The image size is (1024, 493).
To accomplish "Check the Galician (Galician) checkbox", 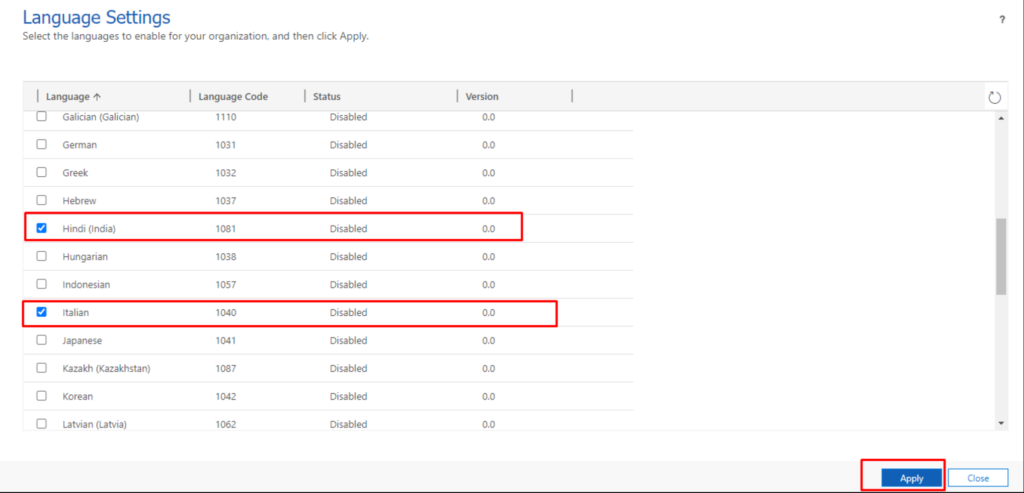I will pos(41,116).
